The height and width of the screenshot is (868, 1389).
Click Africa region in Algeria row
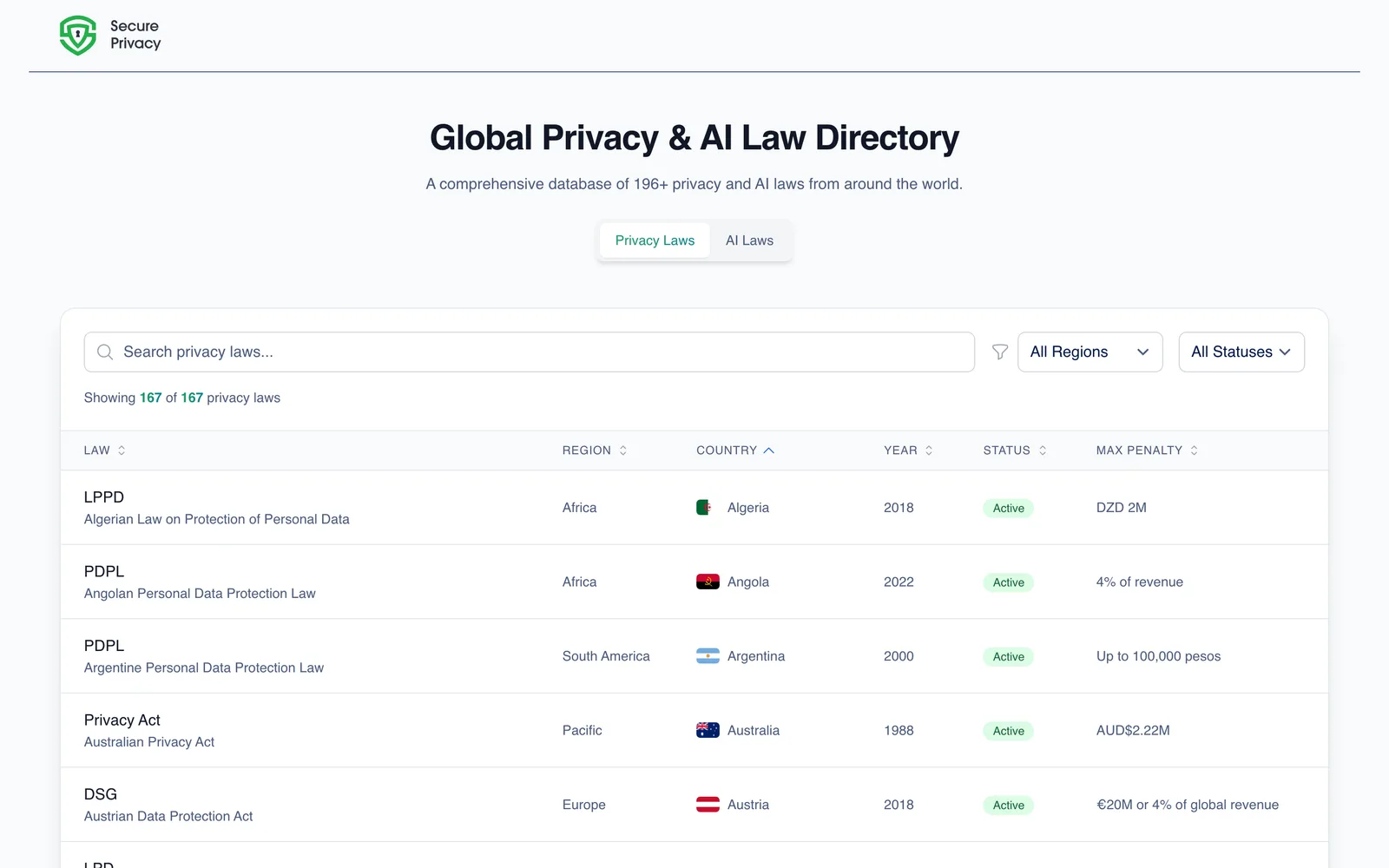click(x=579, y=508)
